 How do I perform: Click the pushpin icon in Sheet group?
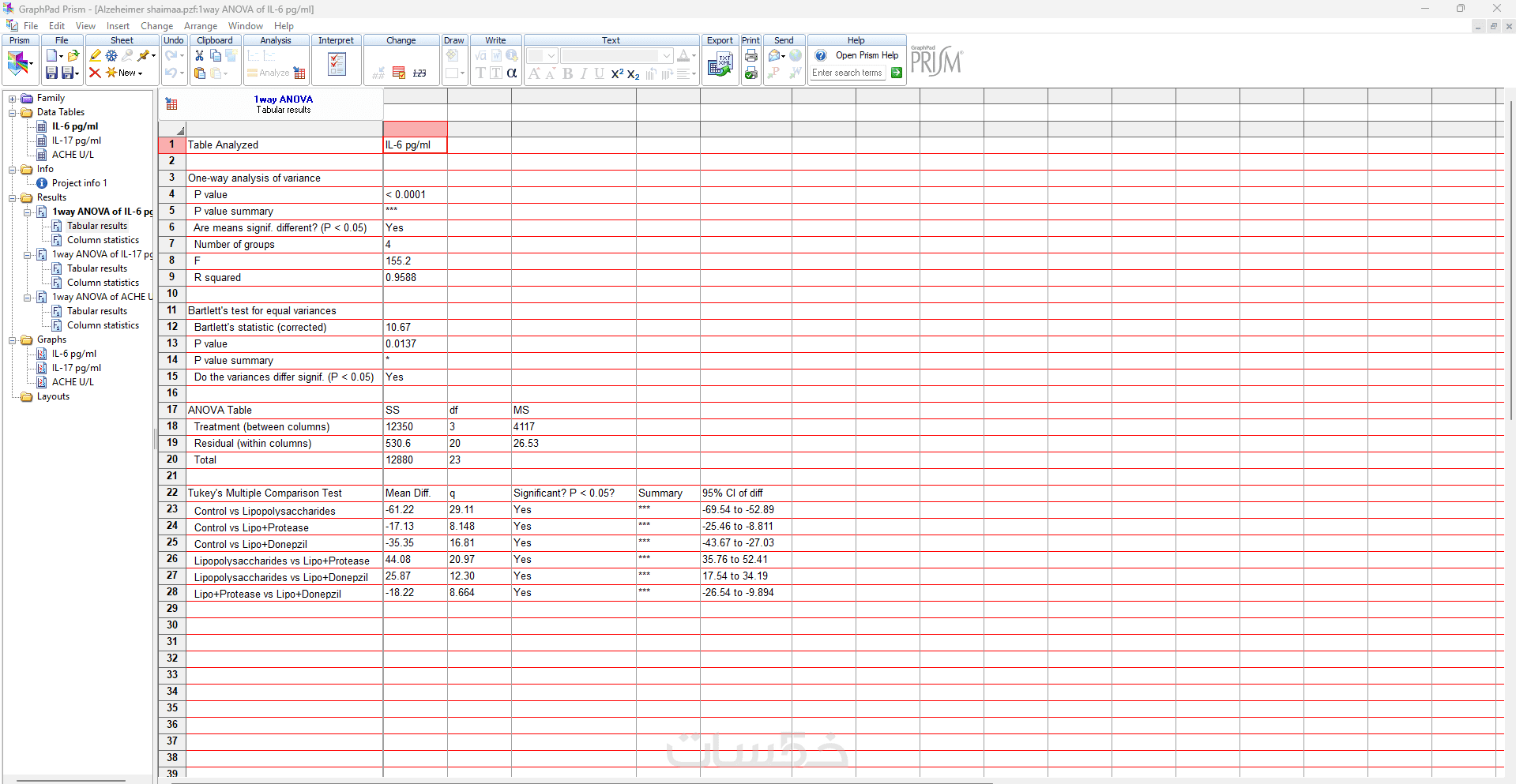[x=143, y=55]
